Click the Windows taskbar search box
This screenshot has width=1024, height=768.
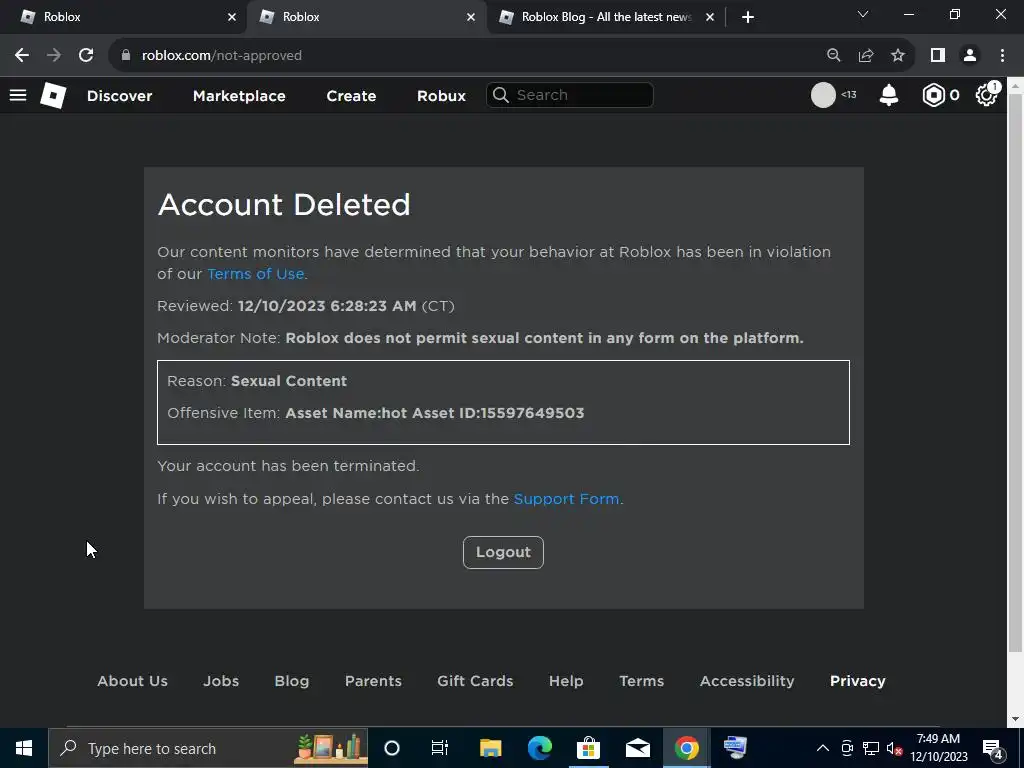(x=208, y=748)
